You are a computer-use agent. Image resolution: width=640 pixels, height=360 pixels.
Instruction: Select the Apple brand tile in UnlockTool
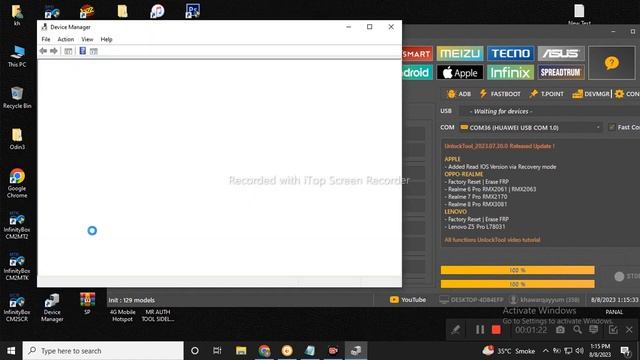tap(460, 73)
